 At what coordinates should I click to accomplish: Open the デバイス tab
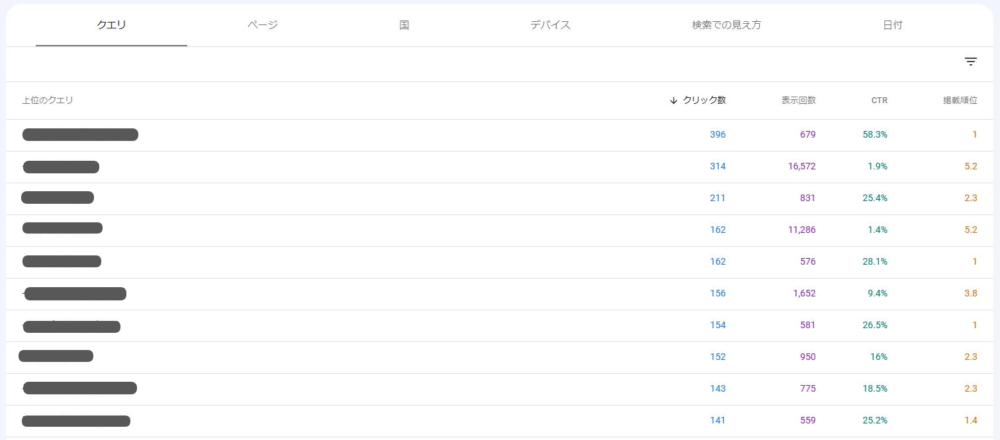click(x=550, y=26)
